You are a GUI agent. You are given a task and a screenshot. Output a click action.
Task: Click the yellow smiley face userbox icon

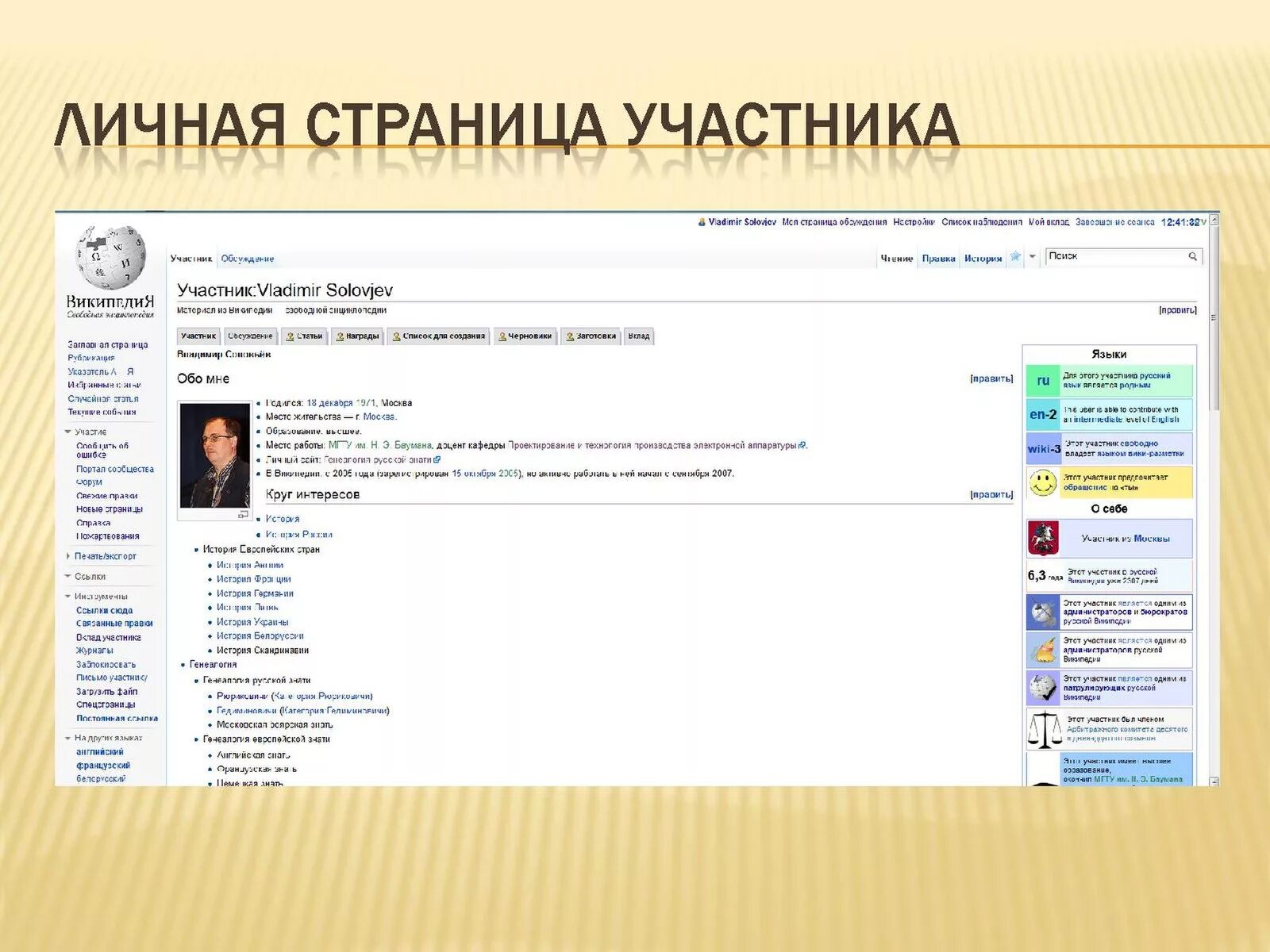click(x=1043, y=482)
